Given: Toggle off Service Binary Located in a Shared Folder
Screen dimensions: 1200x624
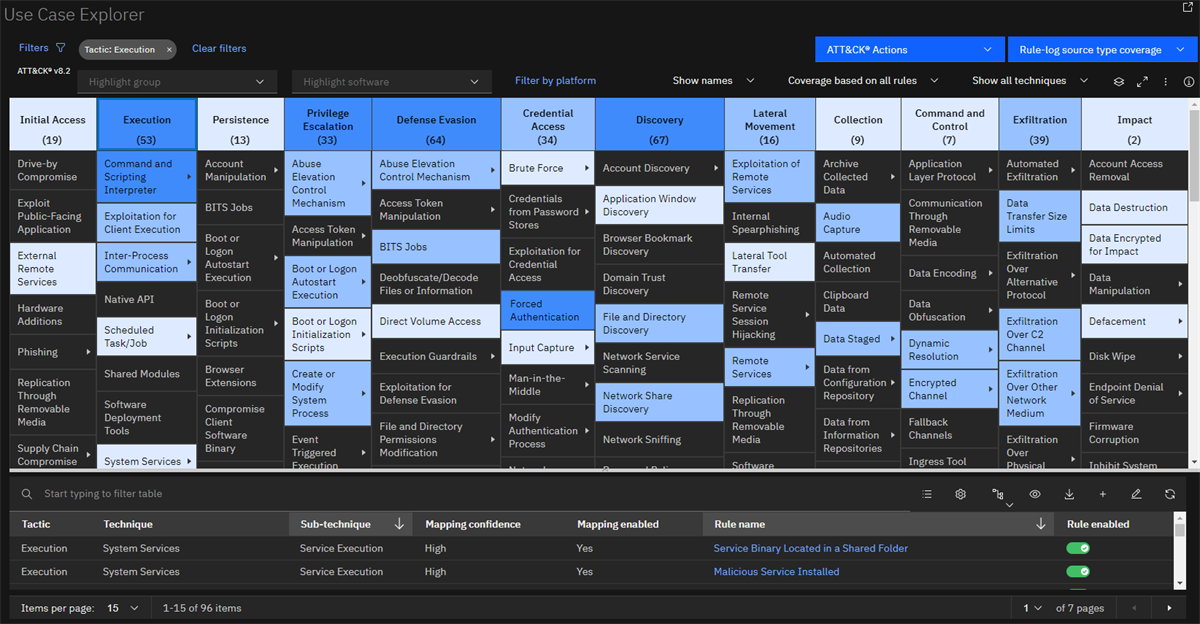Looking at the screenshot, I should [1078, 548].
